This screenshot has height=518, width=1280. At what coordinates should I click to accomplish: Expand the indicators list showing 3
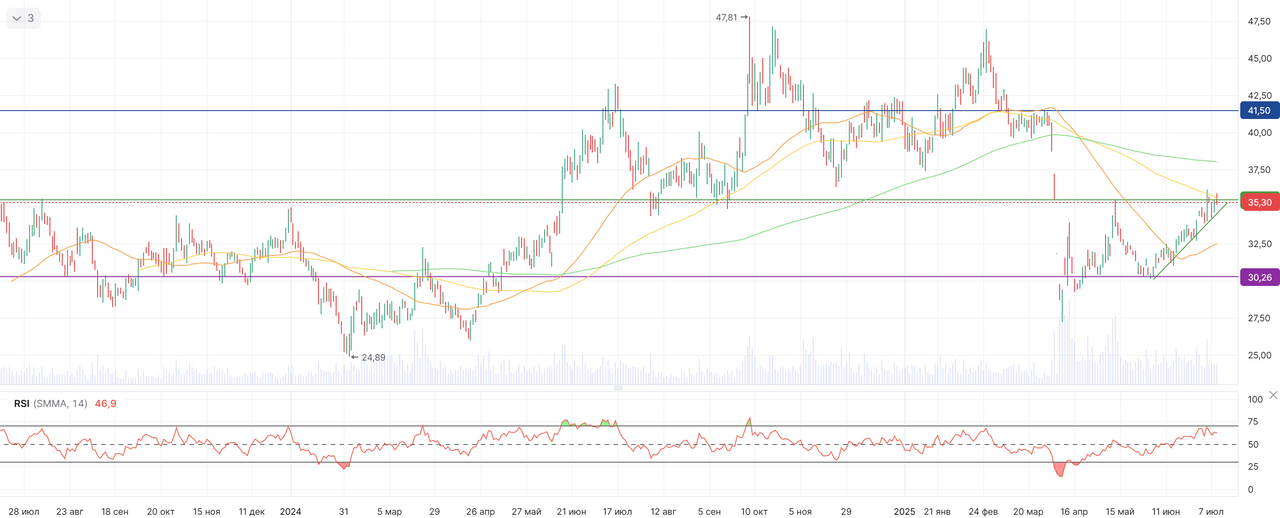tap(22, 18)
